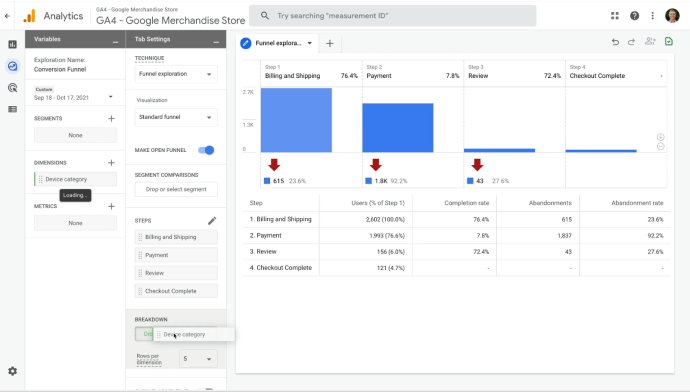Click the Step 1 funnel bar

click(296, 120)
